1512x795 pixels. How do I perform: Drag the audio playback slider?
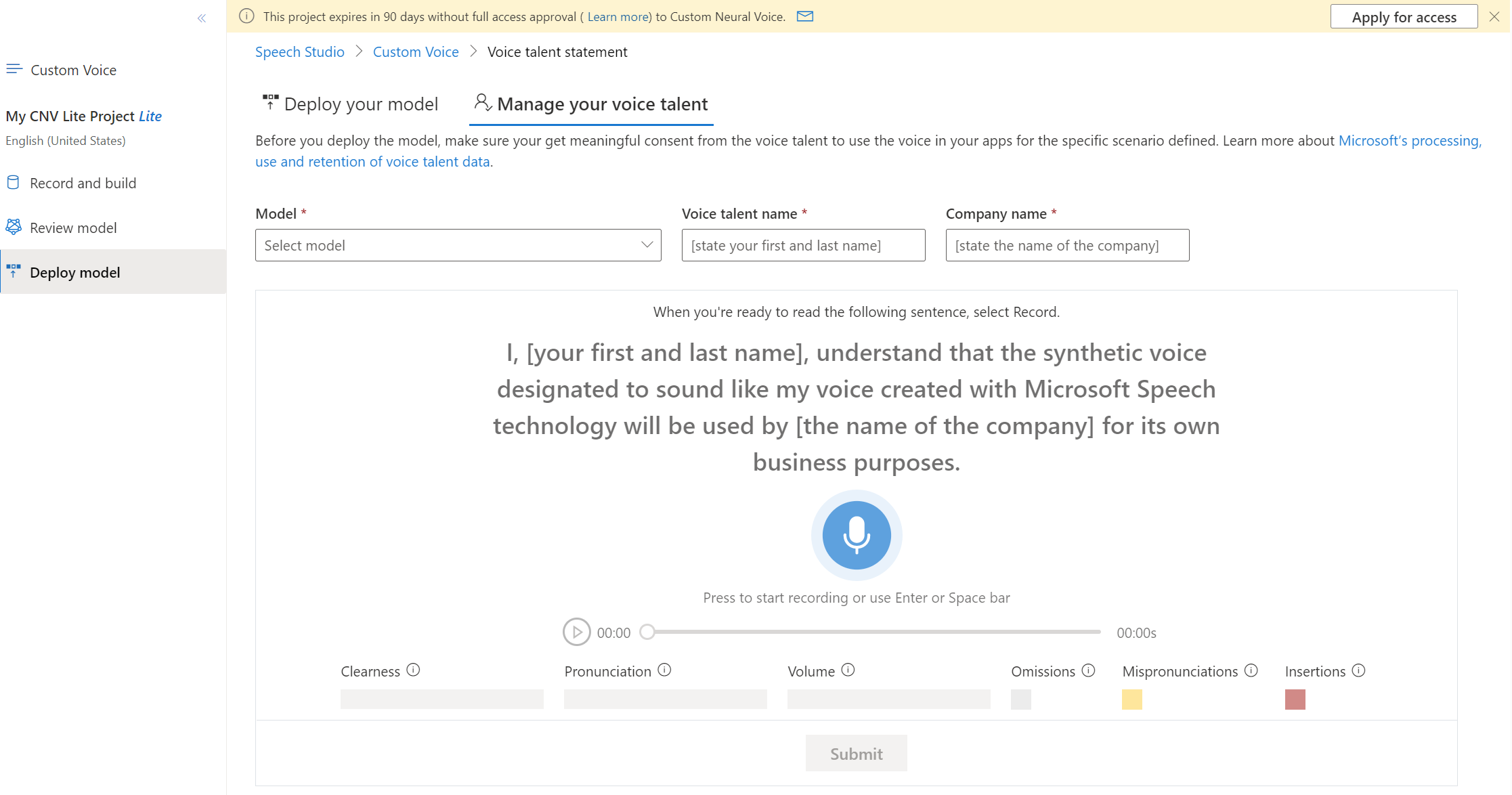pos(647,632)
